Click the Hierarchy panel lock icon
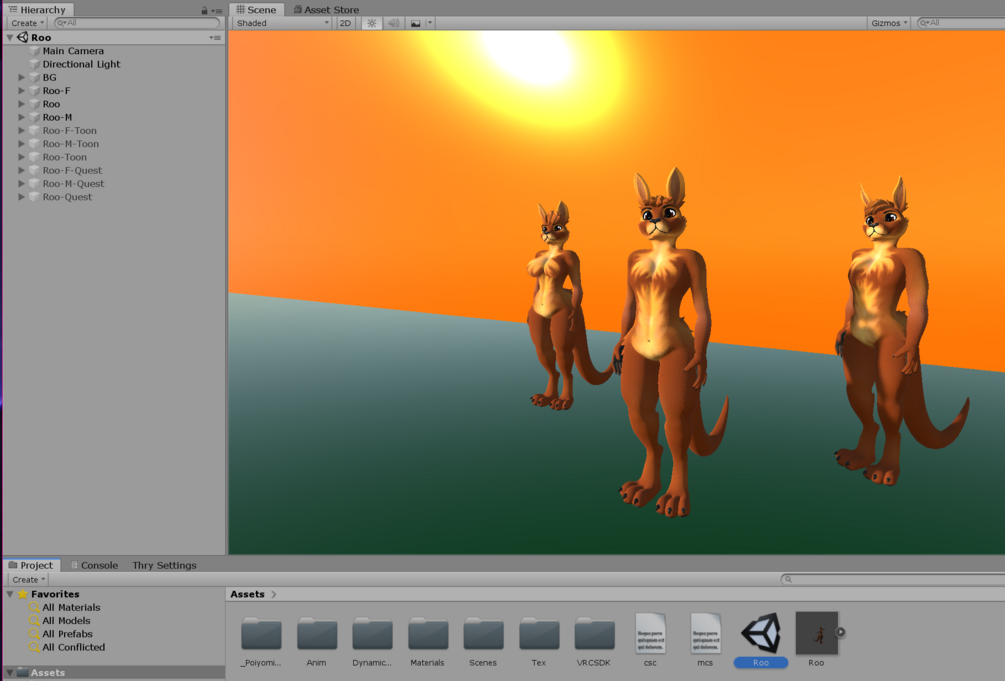1005x681 pixels. (x=204, y=10)
